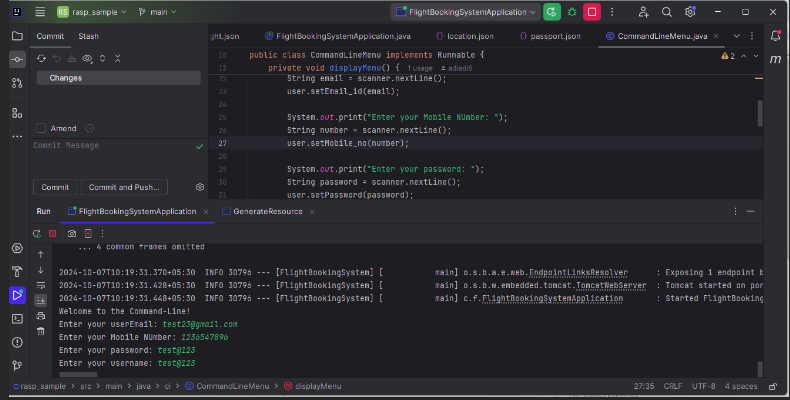Stop the process in Run panel toolbar
Screen dimensions: 790x400
52,234
